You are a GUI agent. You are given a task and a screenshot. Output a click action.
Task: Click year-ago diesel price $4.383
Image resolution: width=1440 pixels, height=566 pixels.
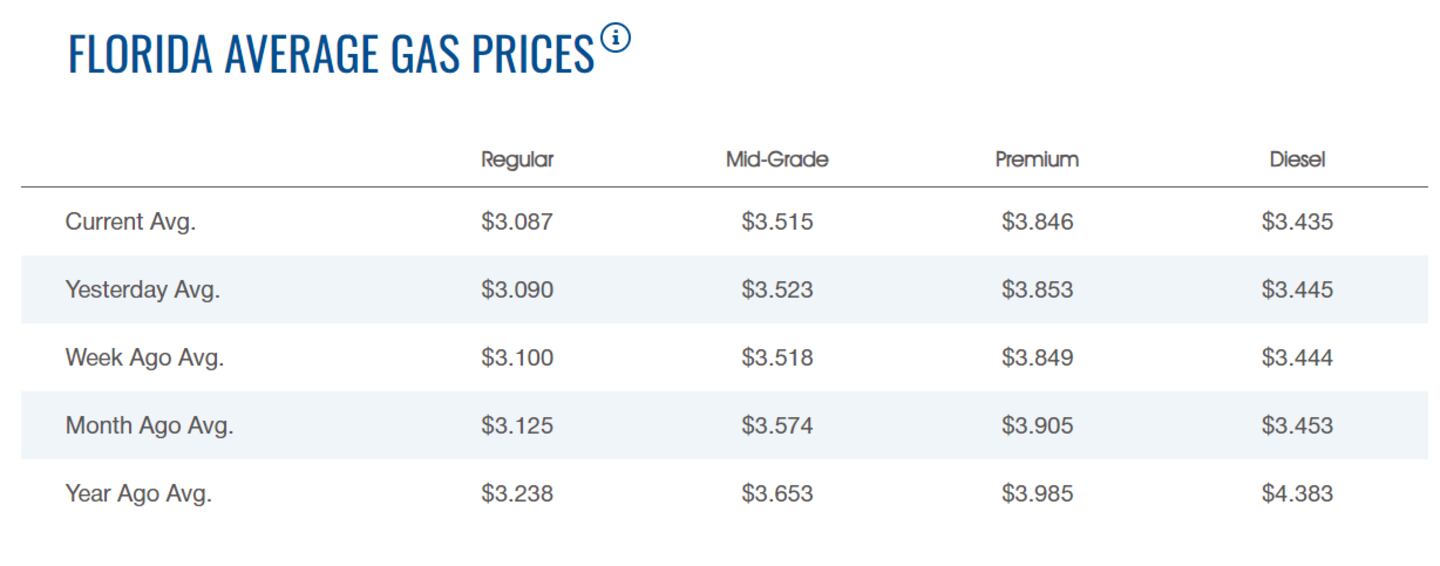click(x=1297, y=494)
